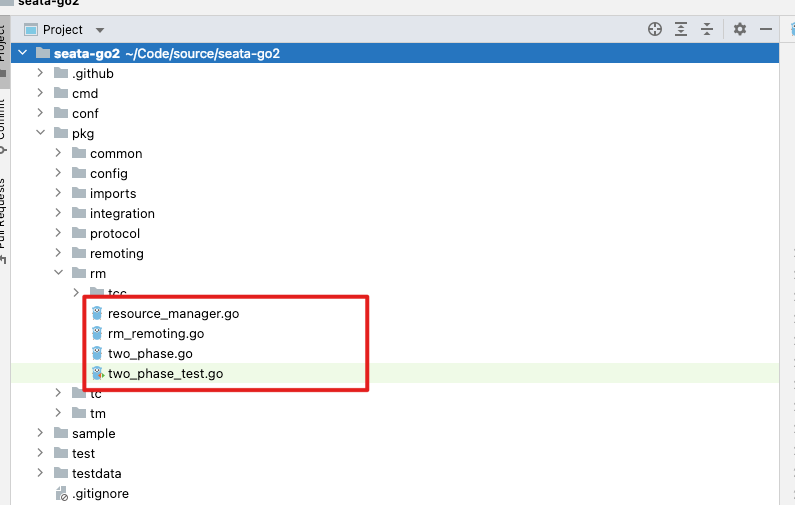This screenshot has width=795, height=505.
Task: Select the conf folder icon
Action: [x=61, y=113]
